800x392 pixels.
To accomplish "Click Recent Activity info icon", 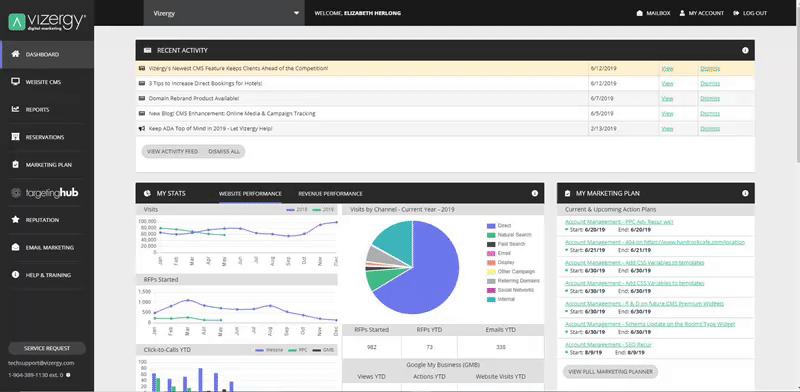I will (745, 51).
